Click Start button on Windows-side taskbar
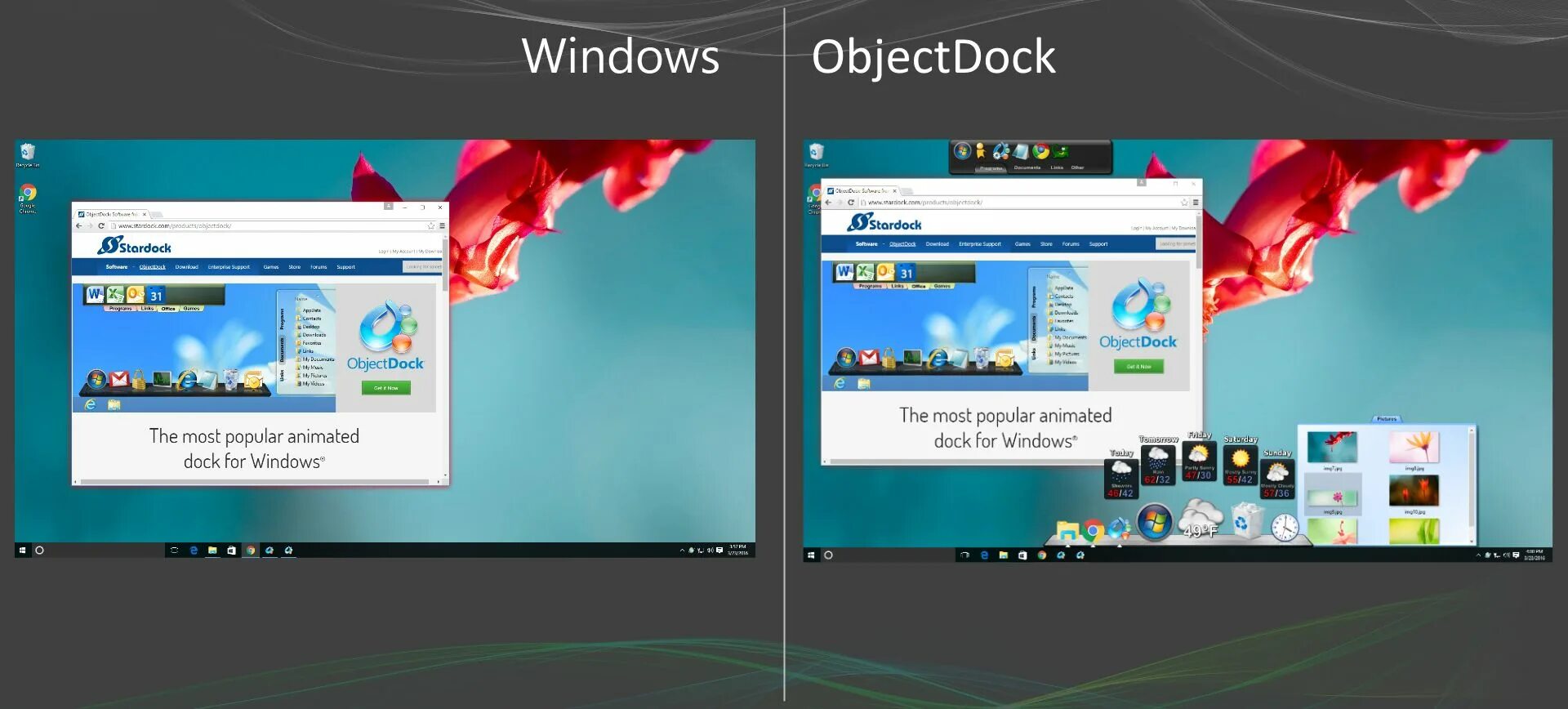 tap(23, 551)
